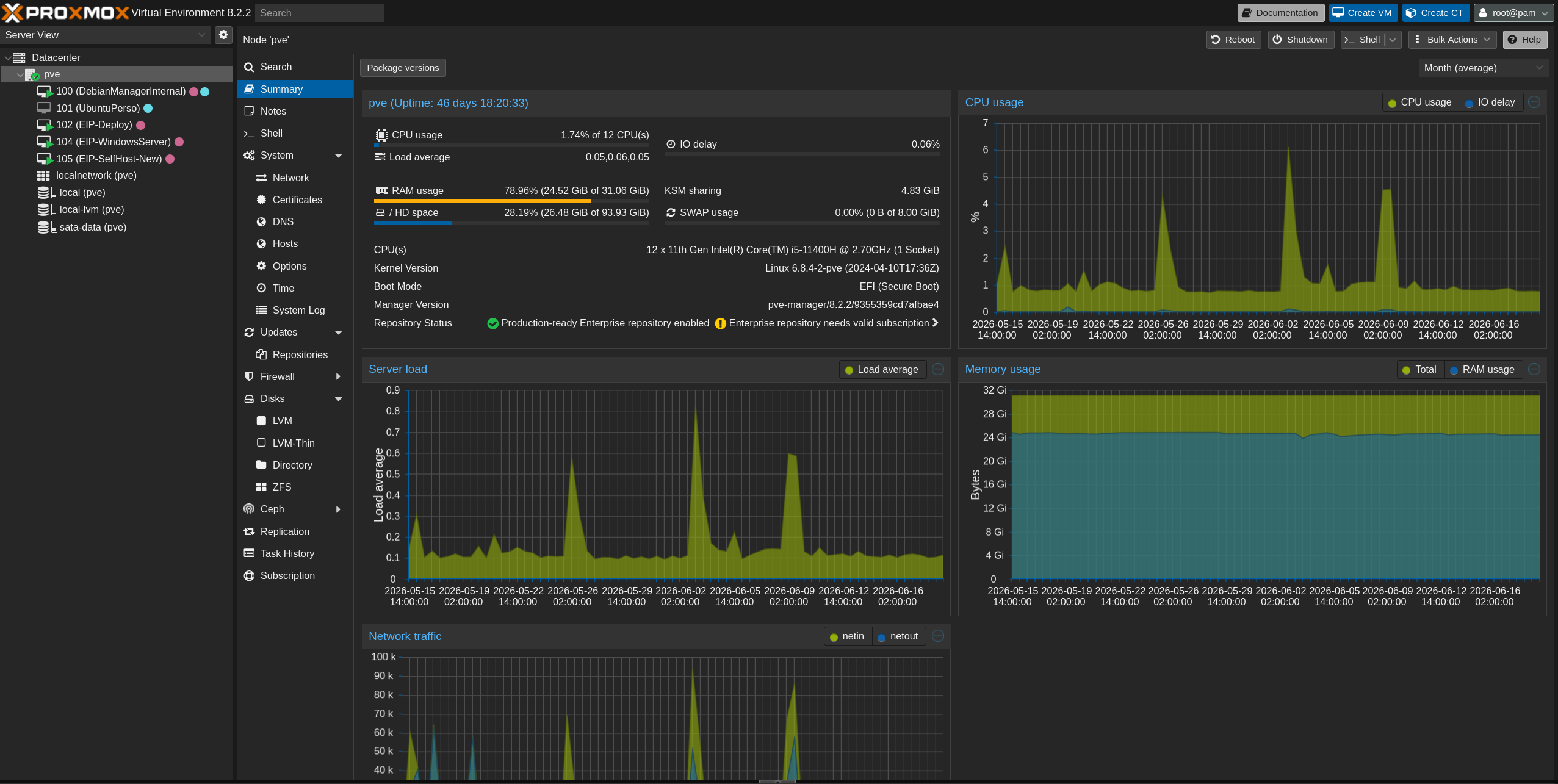Open the Documentation link

coord(1281,13)
